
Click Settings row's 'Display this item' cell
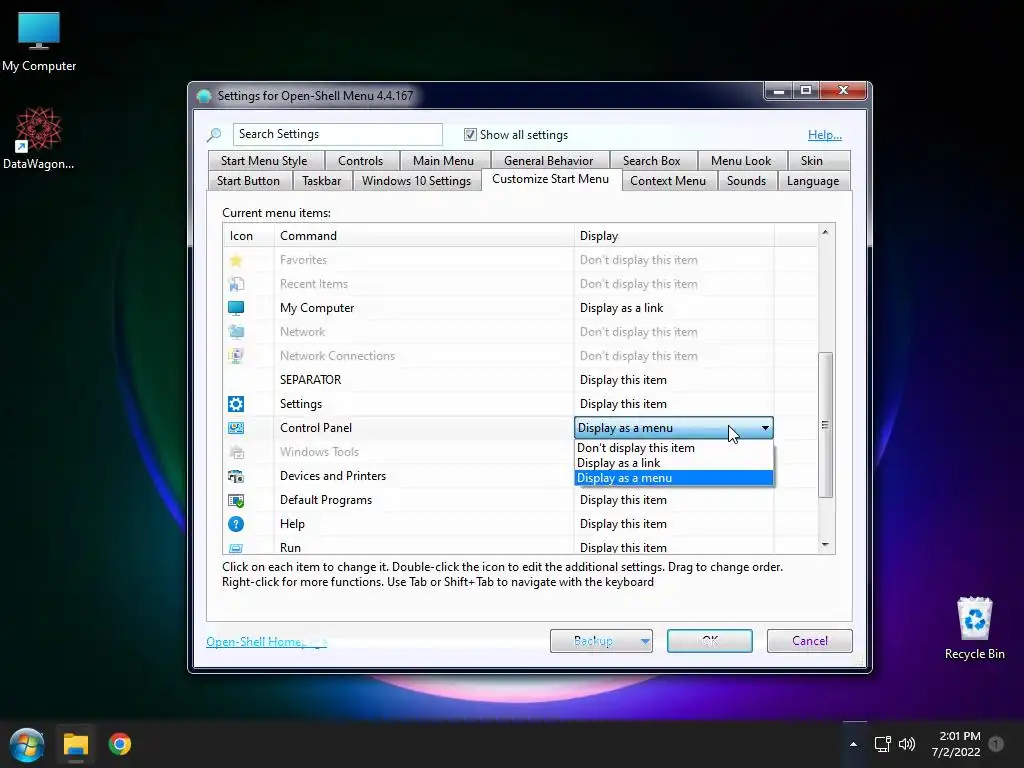coord(674,404)
